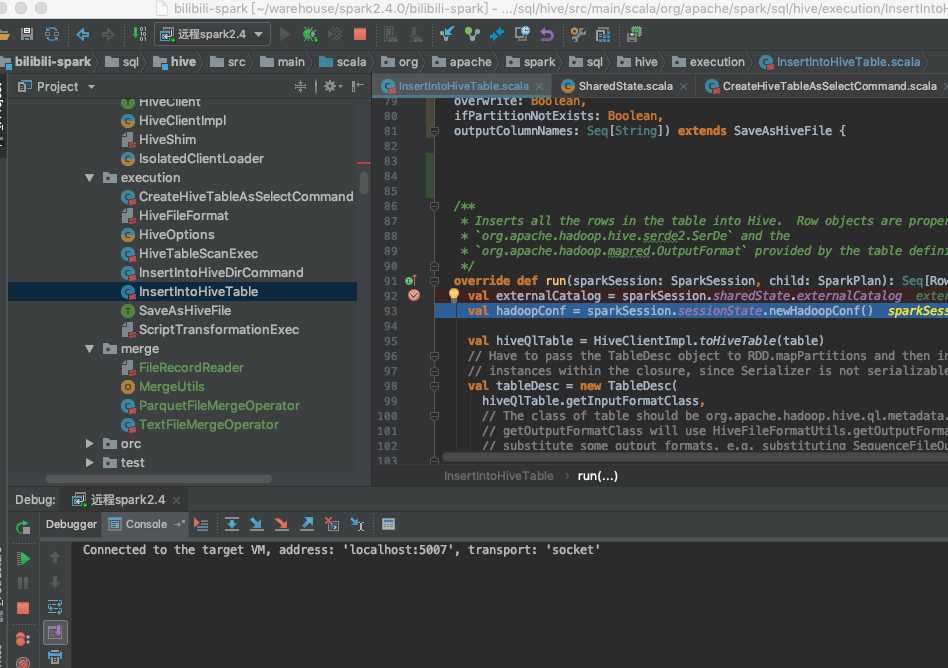Click the Evaluate Expression calculator icon
Image resolution: width=948 pixels, height=668 pixels.
pyautogui.click(x=389, y=524)
